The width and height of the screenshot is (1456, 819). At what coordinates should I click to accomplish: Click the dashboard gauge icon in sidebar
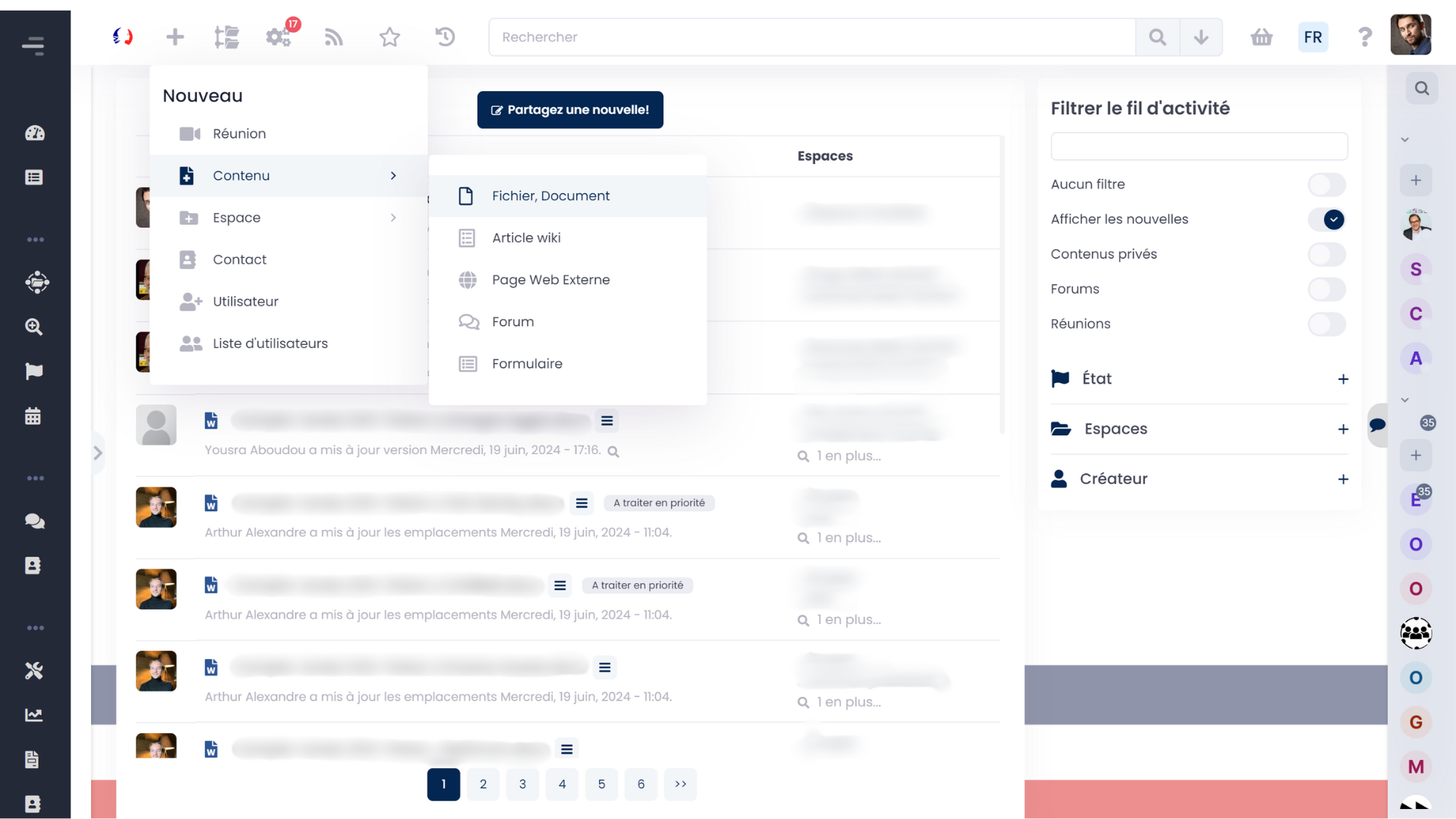point(35,133)
